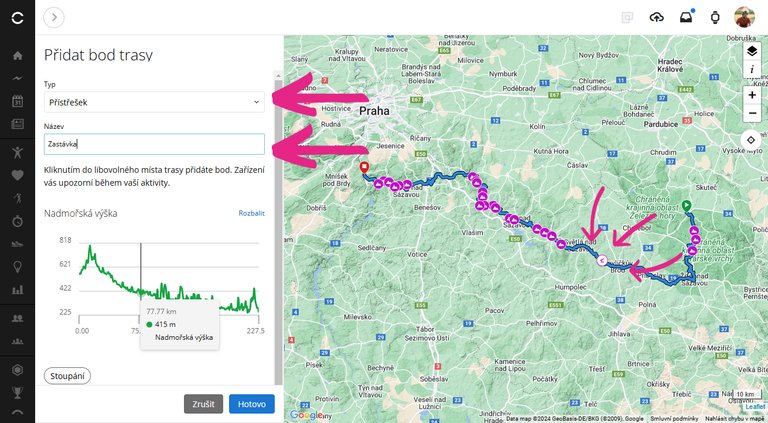The height and width of the screenshot is (423, 768).
Task: Click the Název field containing Zastávka
Action: (154, 144)
